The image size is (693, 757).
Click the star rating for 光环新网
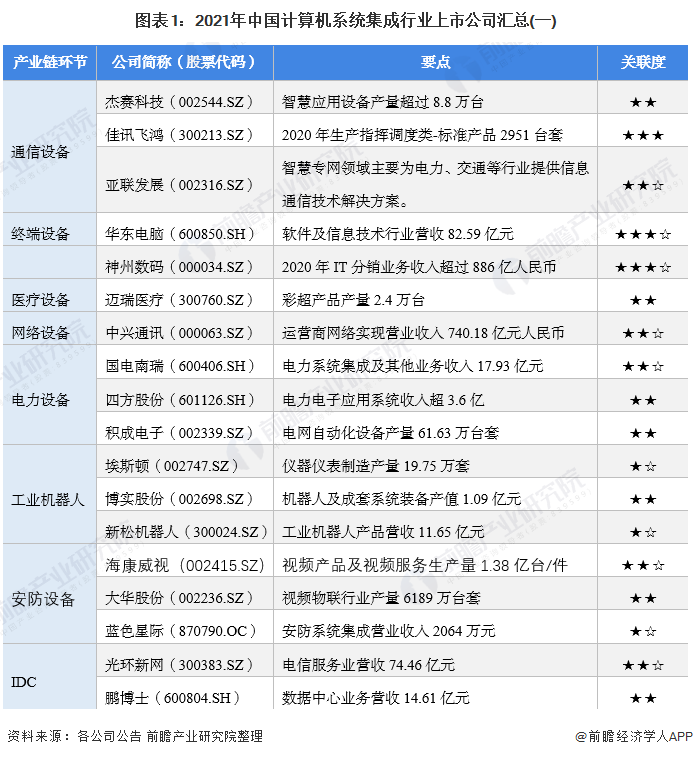pos(643,664)
